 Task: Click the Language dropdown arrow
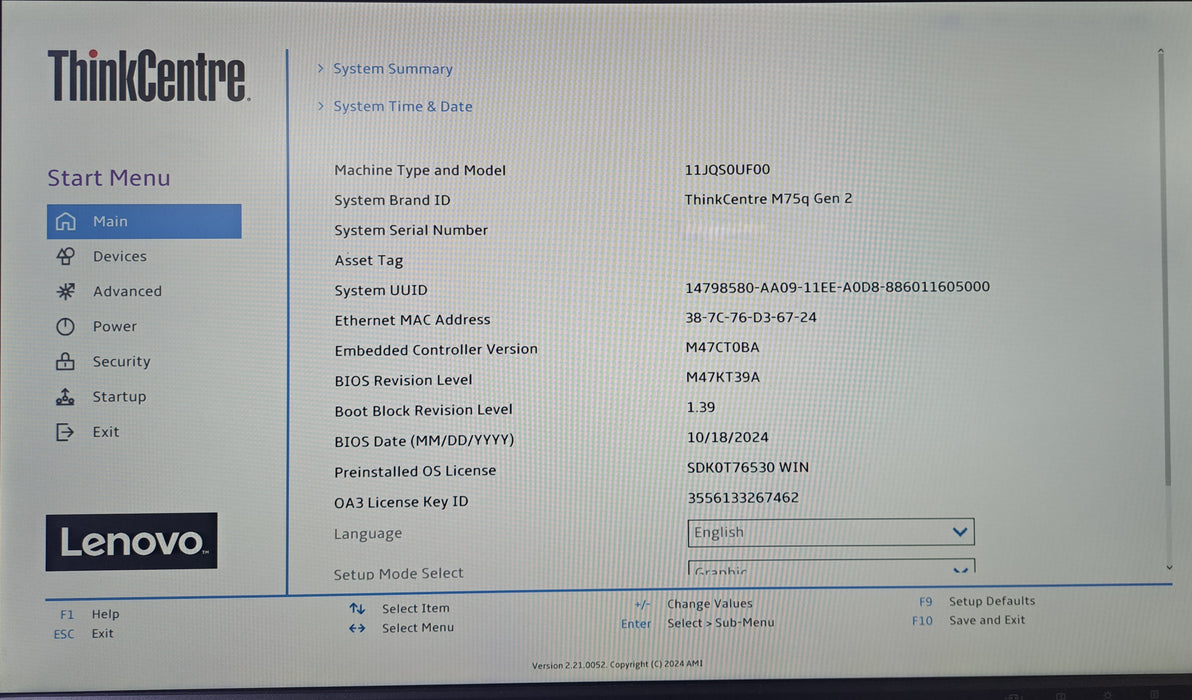pos(959,532)
